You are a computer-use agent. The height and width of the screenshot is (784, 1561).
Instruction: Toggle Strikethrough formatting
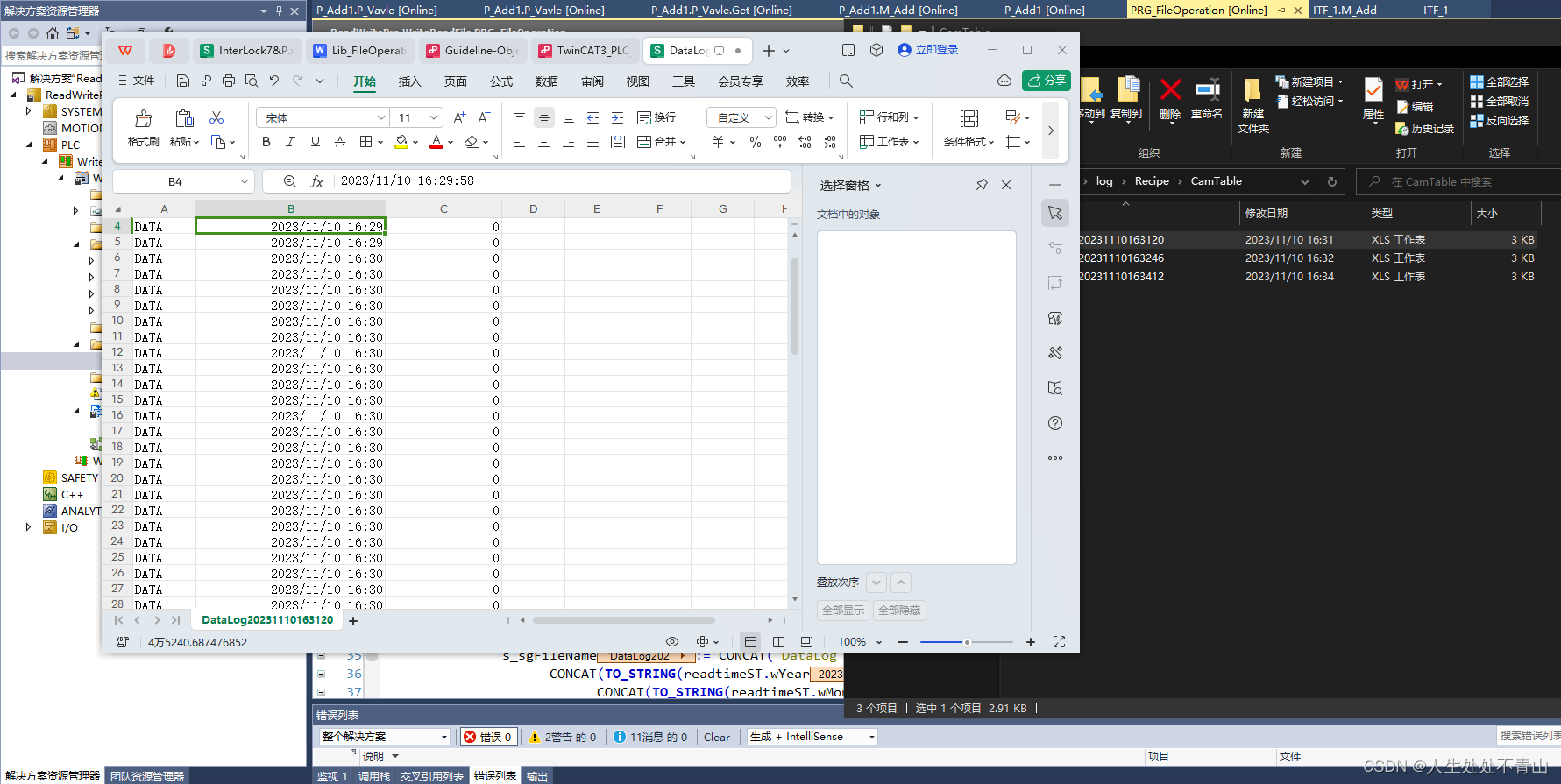point(340,142)
